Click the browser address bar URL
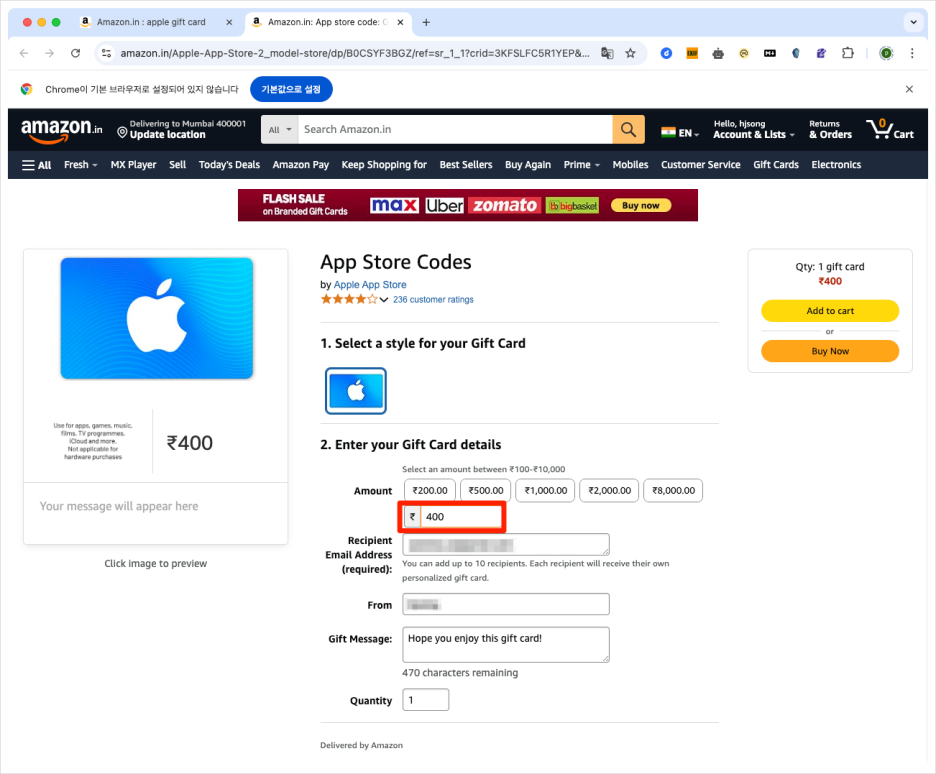Screen dimensions: 936x774 355,53
